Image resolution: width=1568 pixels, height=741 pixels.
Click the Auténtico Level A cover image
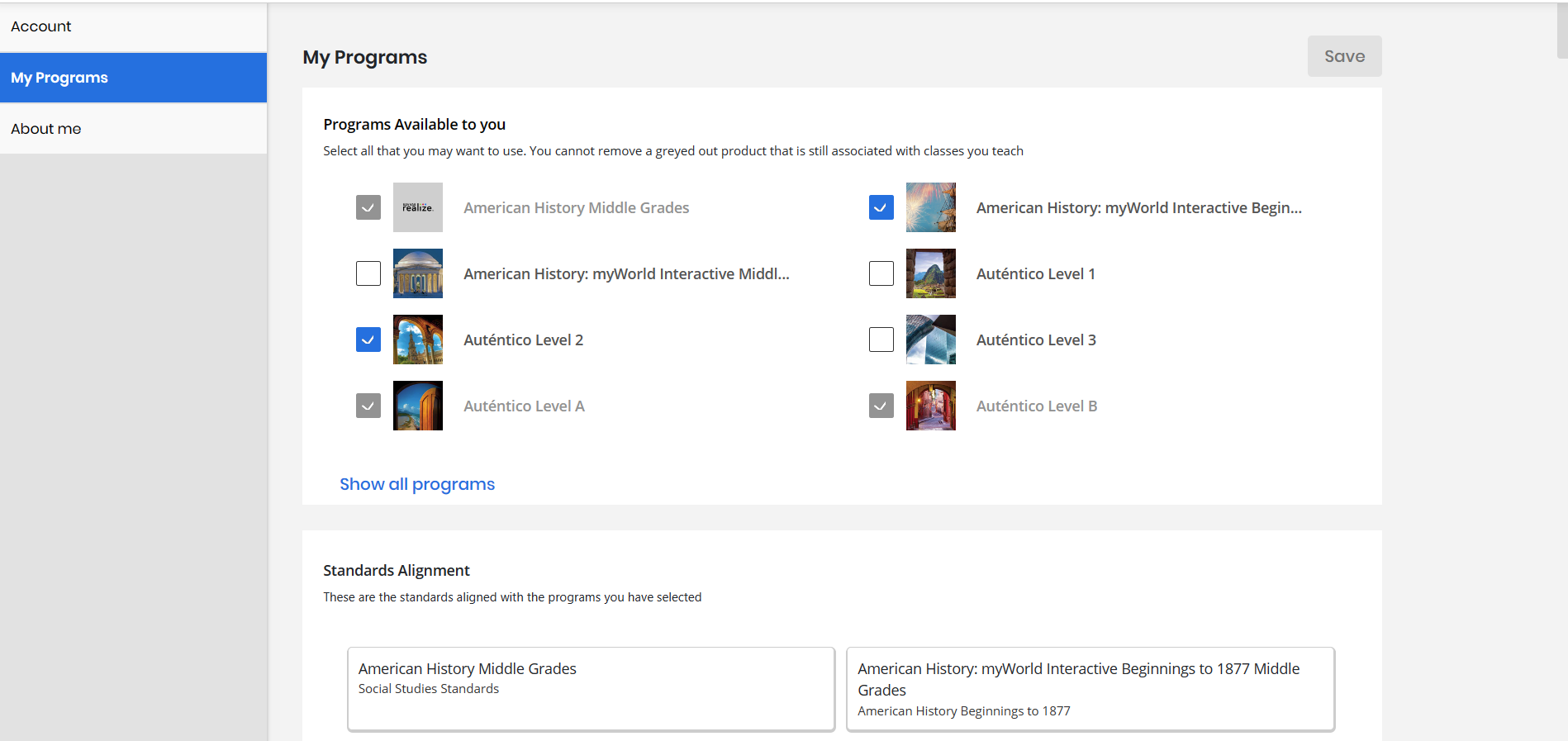(x=417, y=406)
